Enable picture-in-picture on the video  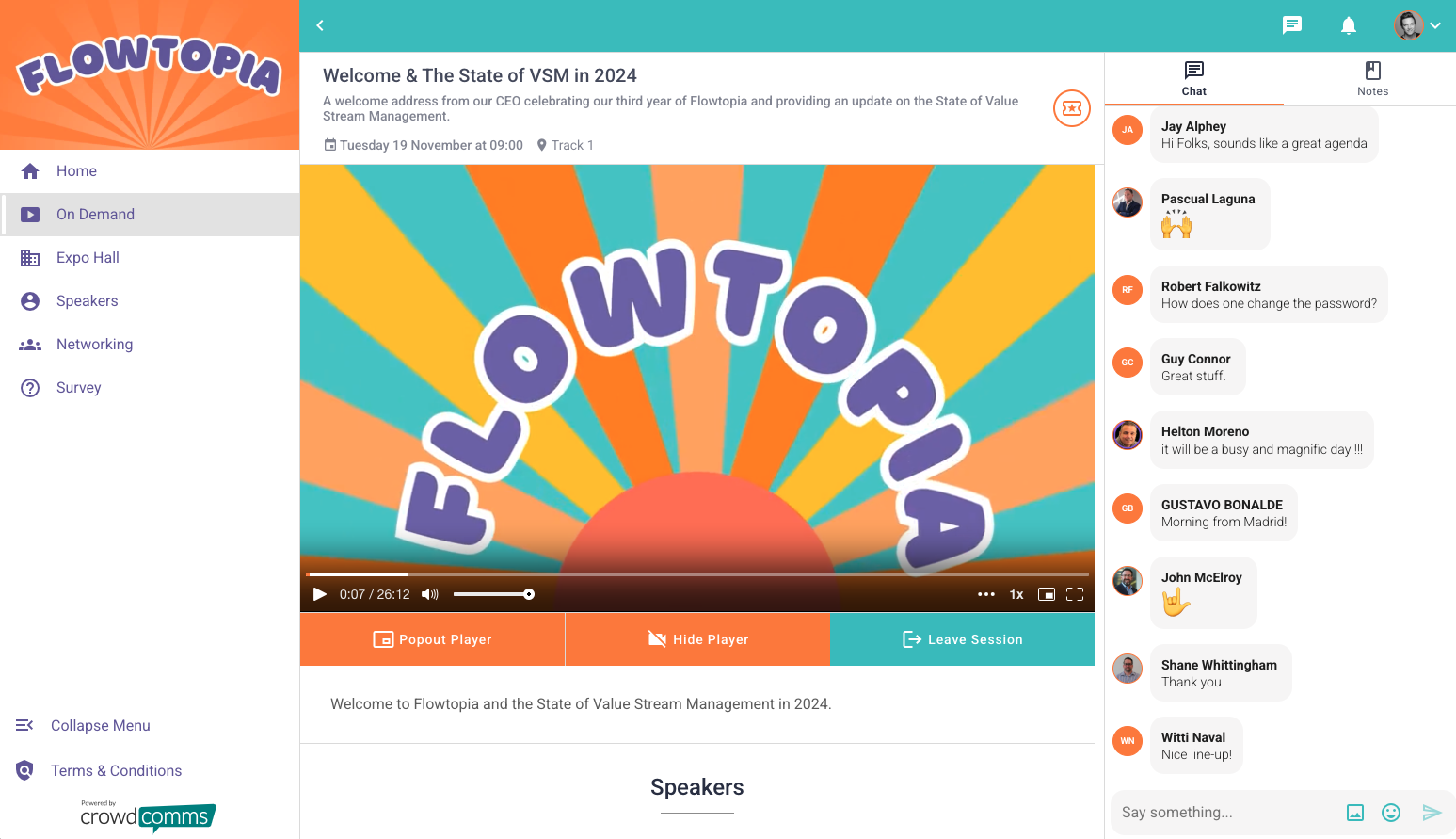[x=1047, y=594]
